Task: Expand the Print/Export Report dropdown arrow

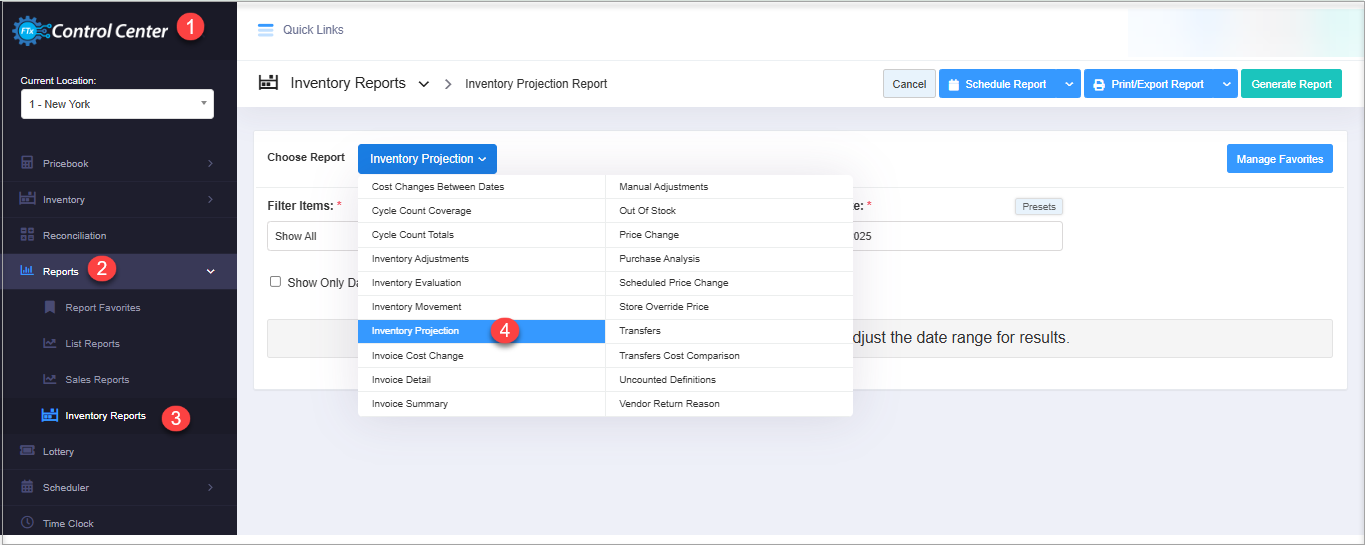Action: [1226, 84]
